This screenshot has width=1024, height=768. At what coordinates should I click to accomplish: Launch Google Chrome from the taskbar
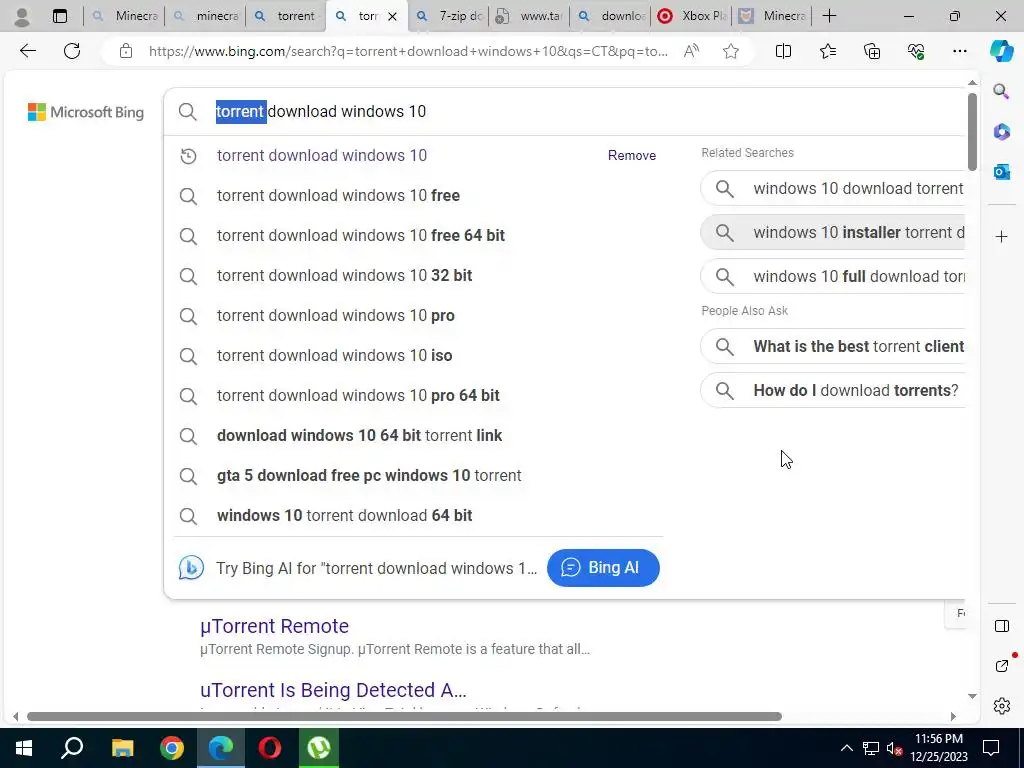coord(172,748)
